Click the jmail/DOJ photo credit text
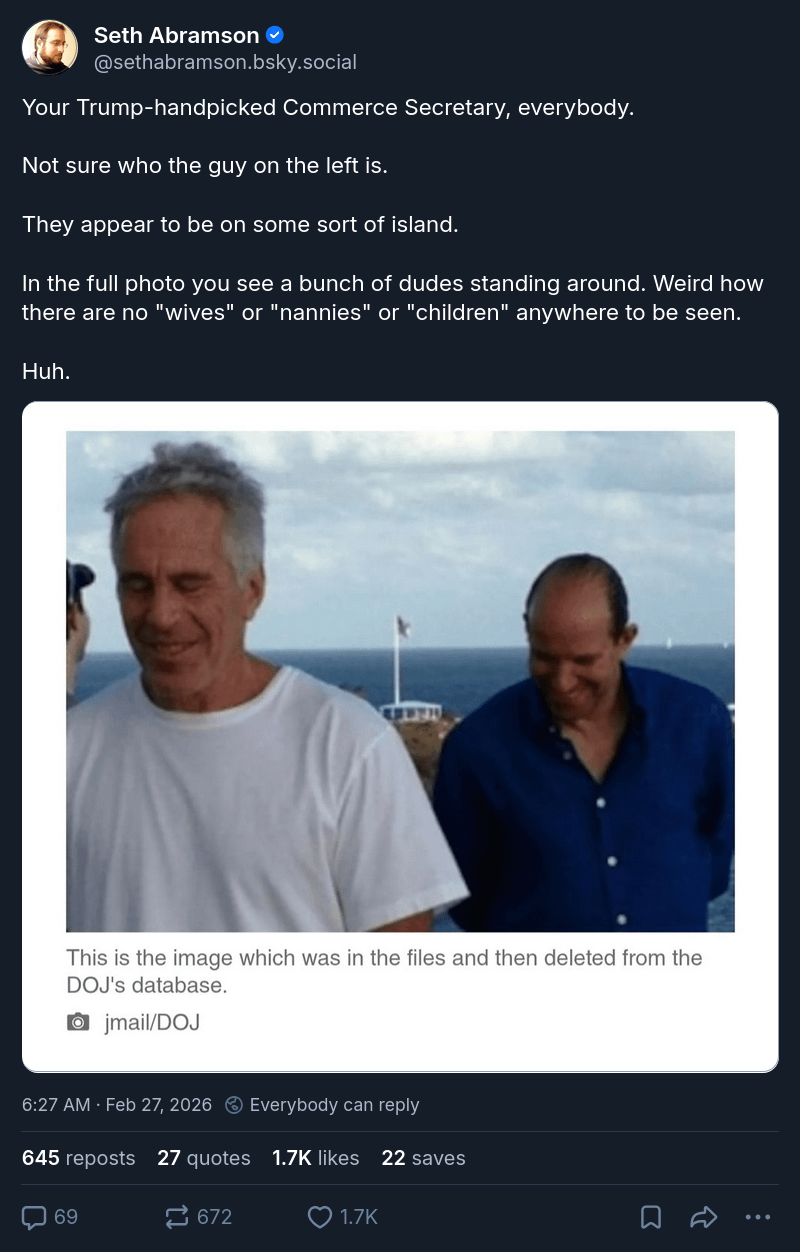800x1252 pixels. 152,1022
